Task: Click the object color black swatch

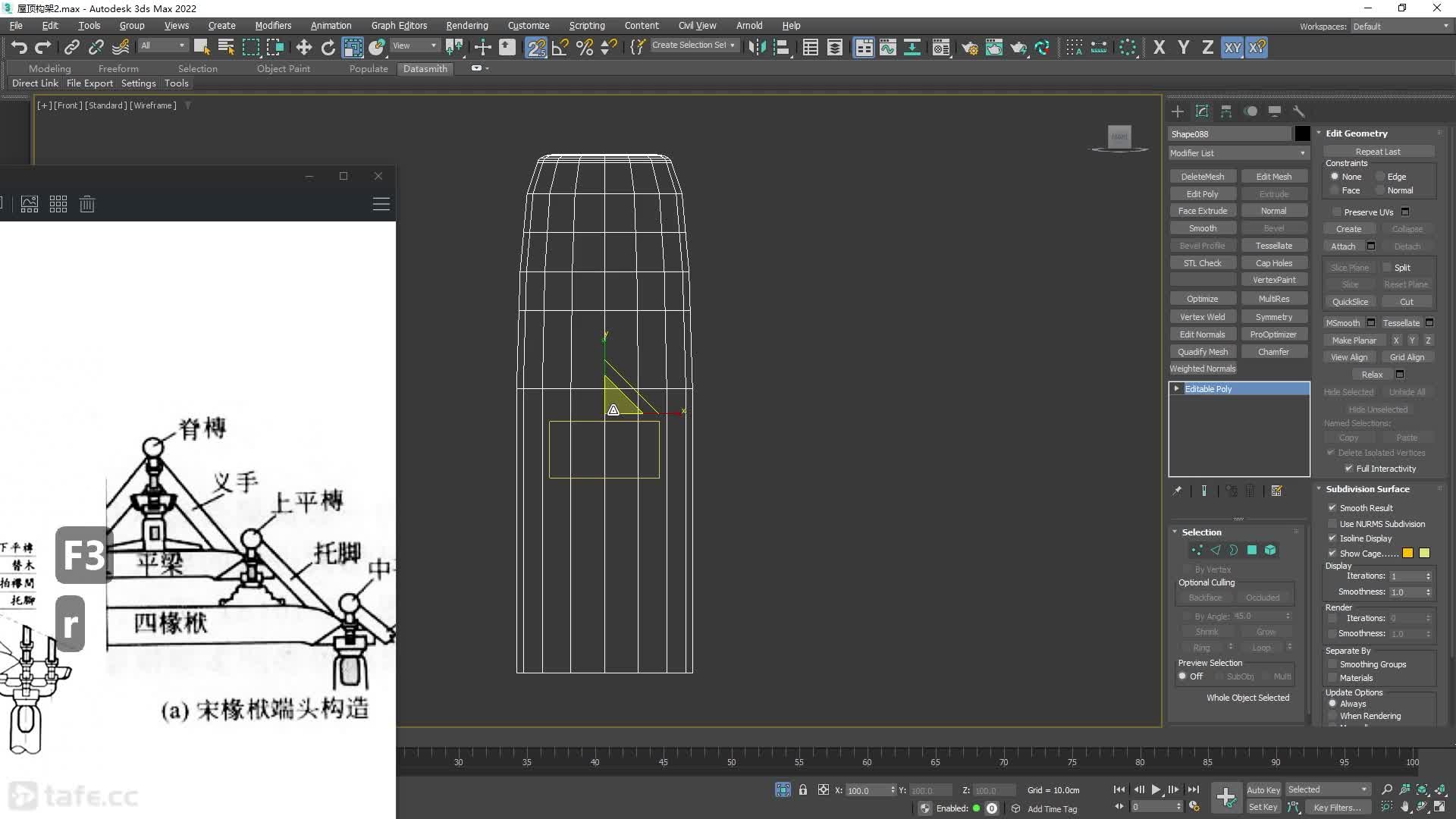Action: tap(1302, 133)
